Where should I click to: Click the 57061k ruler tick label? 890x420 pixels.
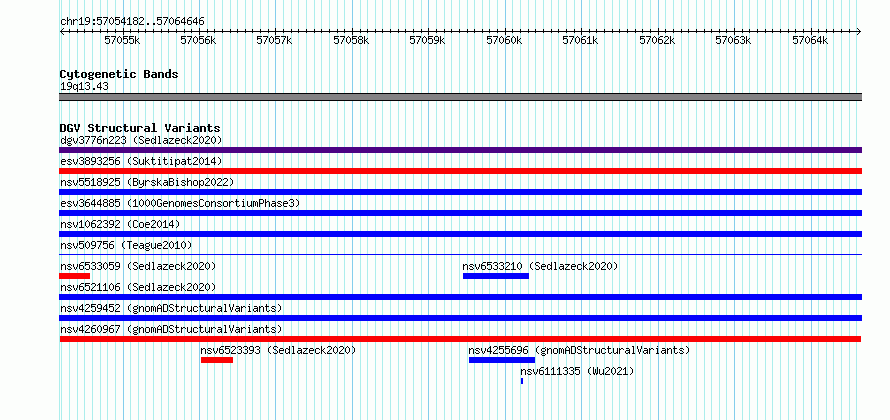click(x=581, y=40)
